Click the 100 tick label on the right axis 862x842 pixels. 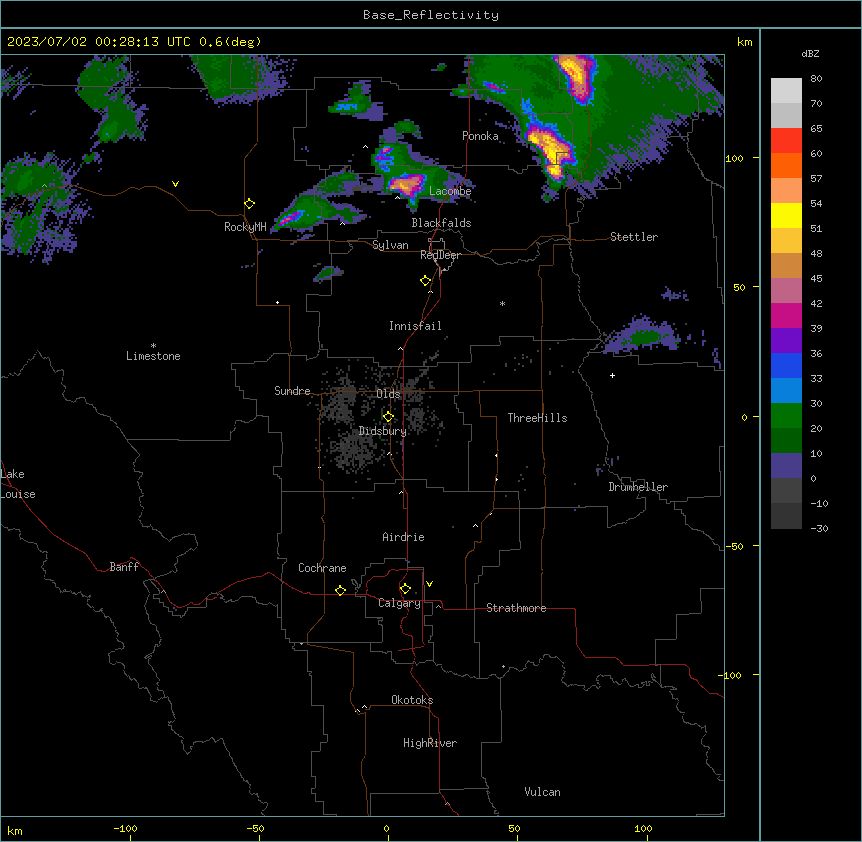coord(734,158)
